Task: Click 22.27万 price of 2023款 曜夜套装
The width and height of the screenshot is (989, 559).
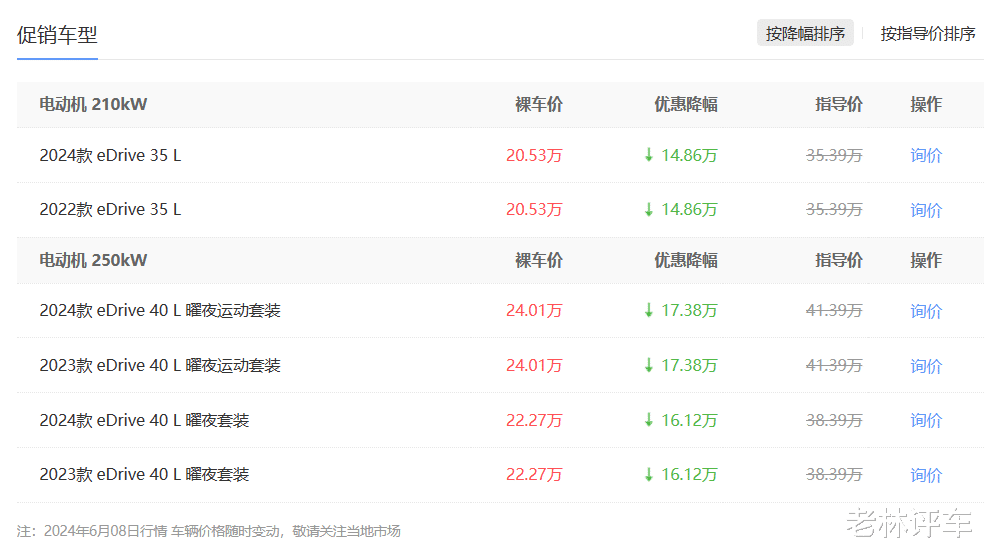Action: [x=534, y=474]
